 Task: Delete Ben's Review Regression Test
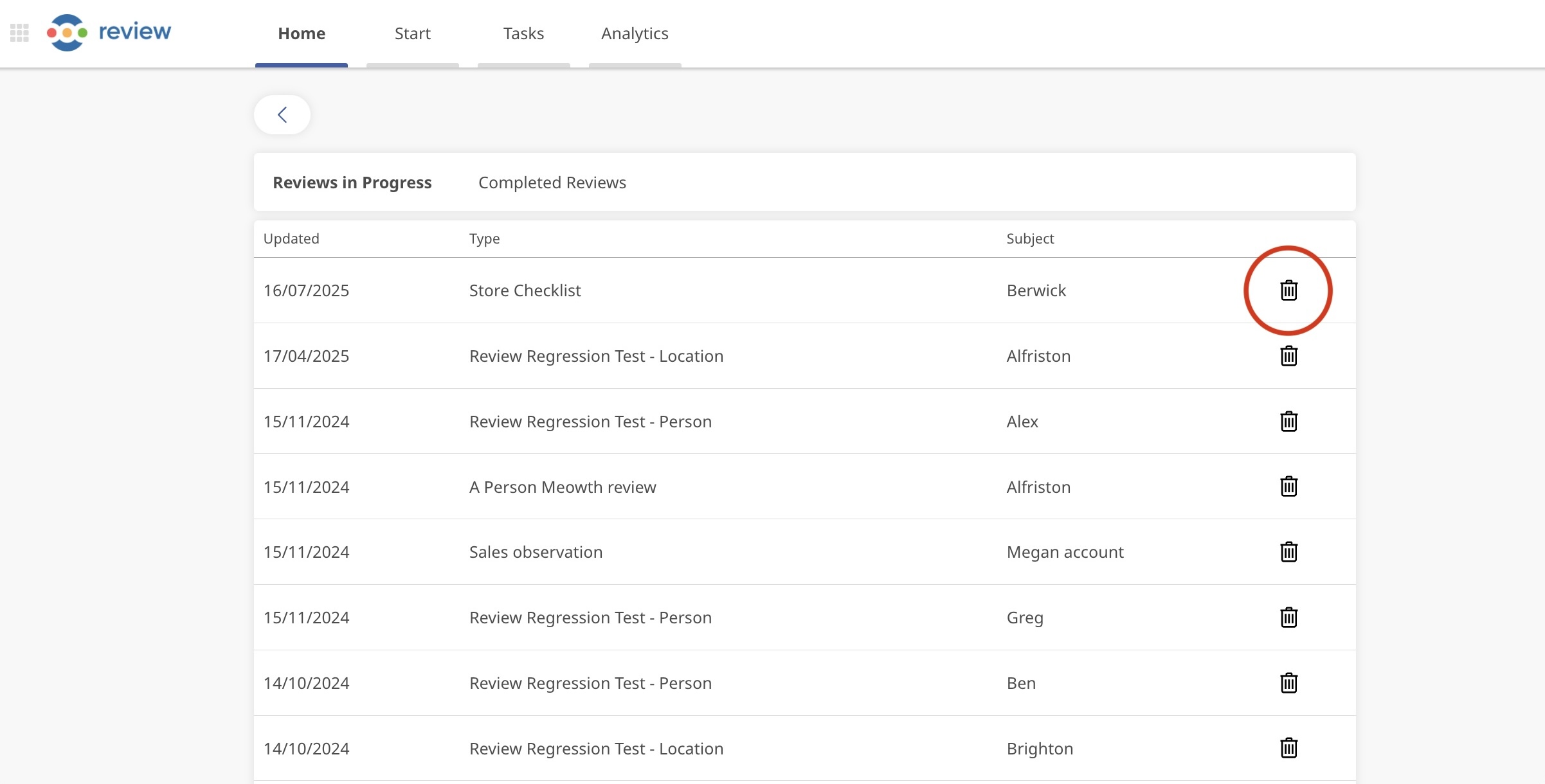click(1288, 683)
